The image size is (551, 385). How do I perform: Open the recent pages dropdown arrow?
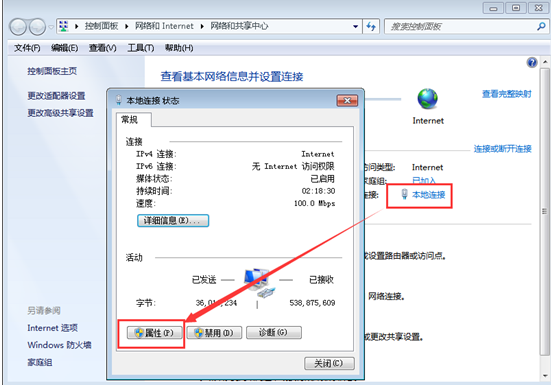pyautogui.click(x=51, y=27)
